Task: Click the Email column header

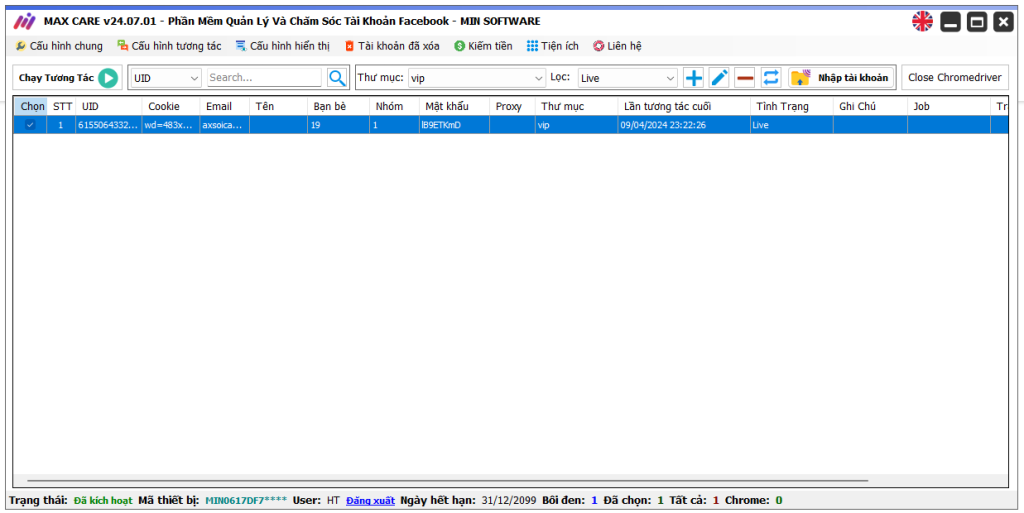Action: pyautogui.click(x=225, y=106)
